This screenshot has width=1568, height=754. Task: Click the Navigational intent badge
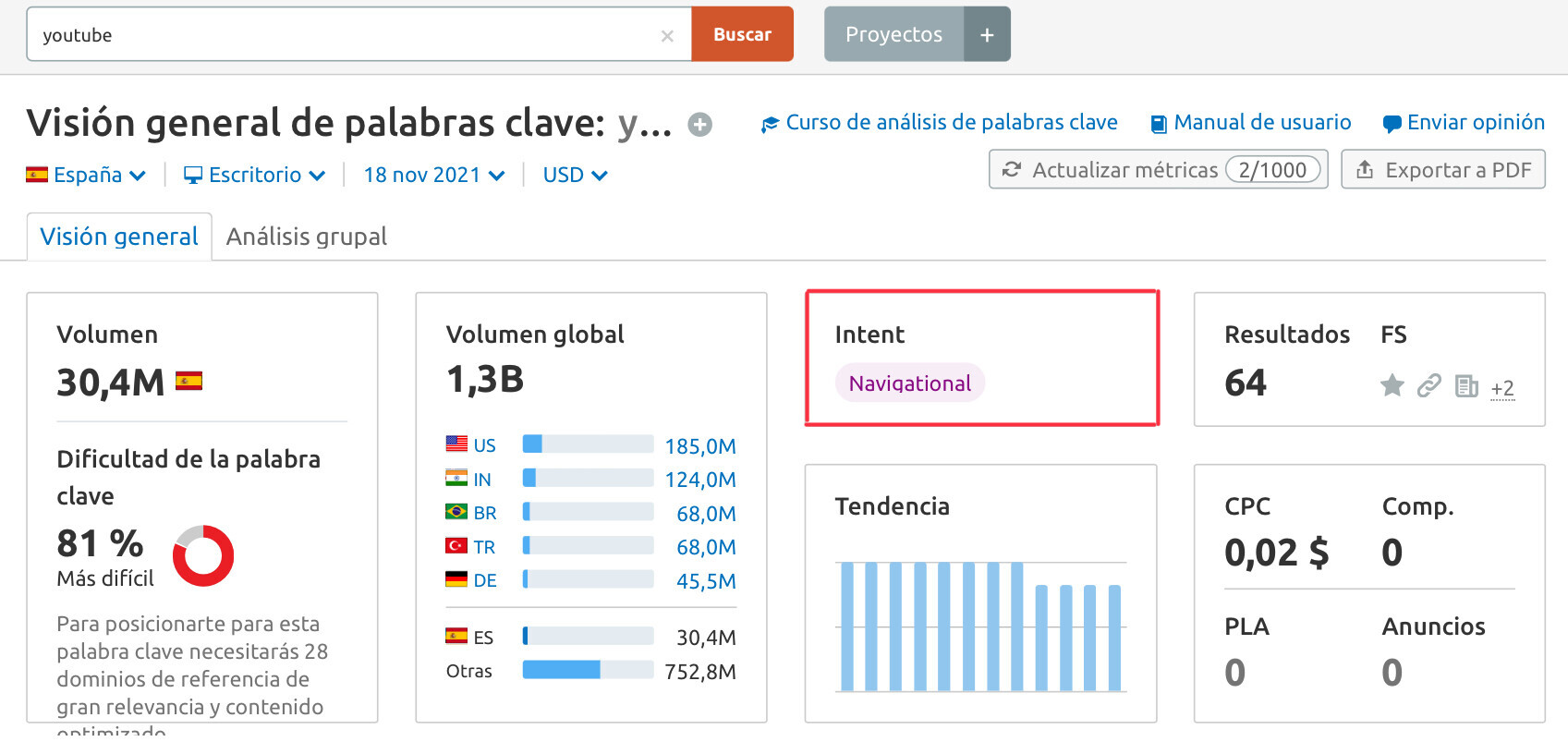(910, 383)
